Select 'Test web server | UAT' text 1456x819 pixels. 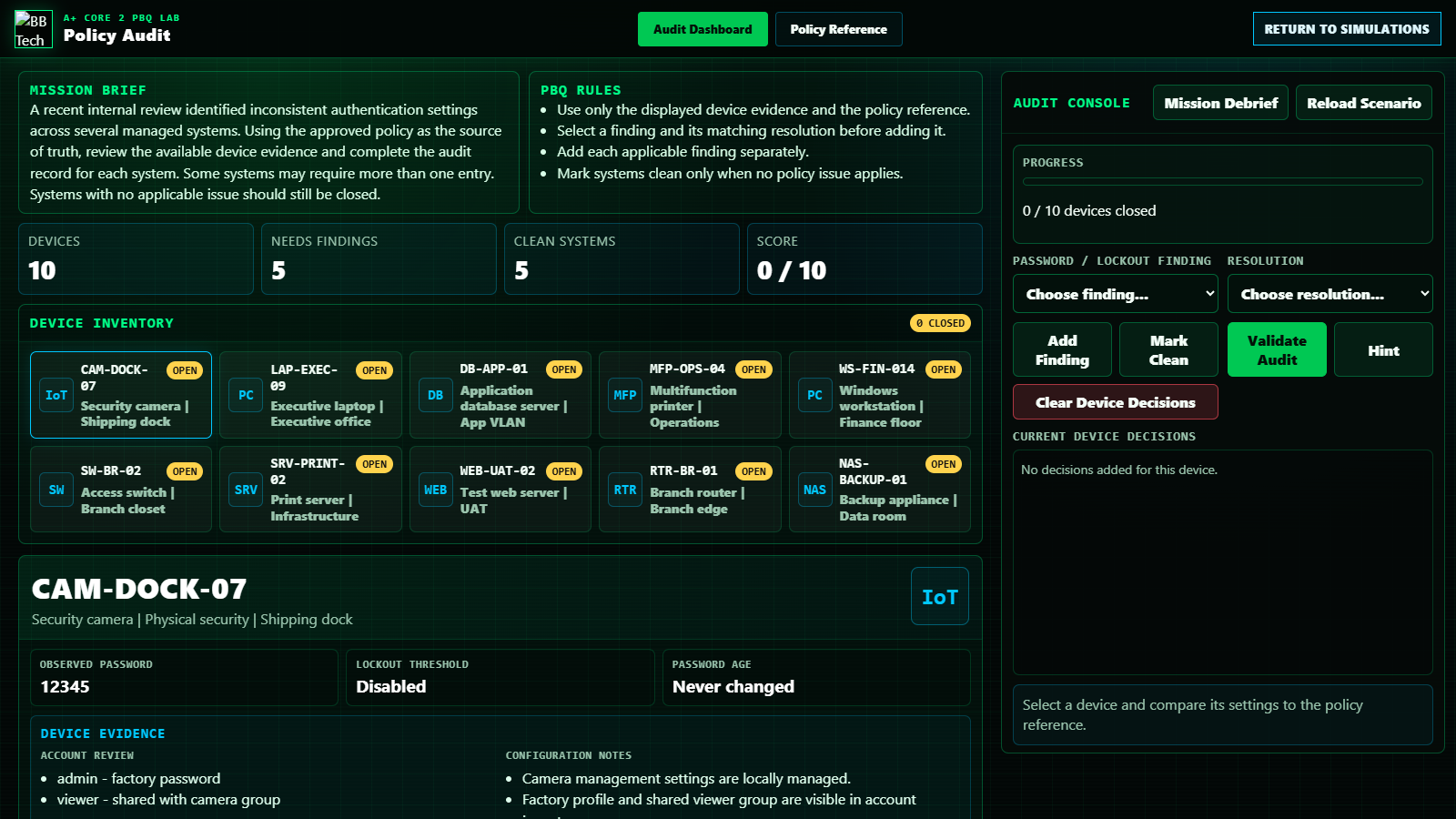[x=513, y=500]
